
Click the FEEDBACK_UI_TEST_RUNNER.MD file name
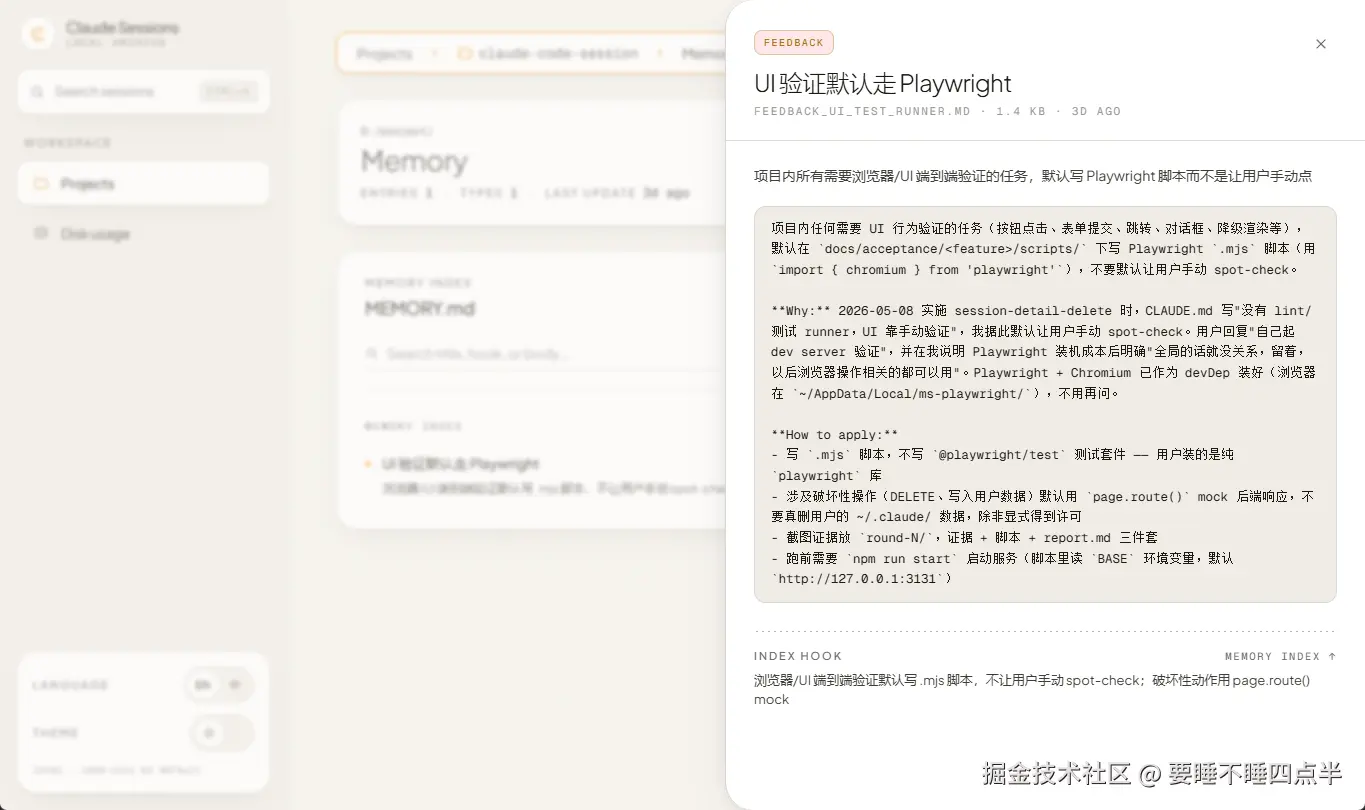[x=862, y=112]
